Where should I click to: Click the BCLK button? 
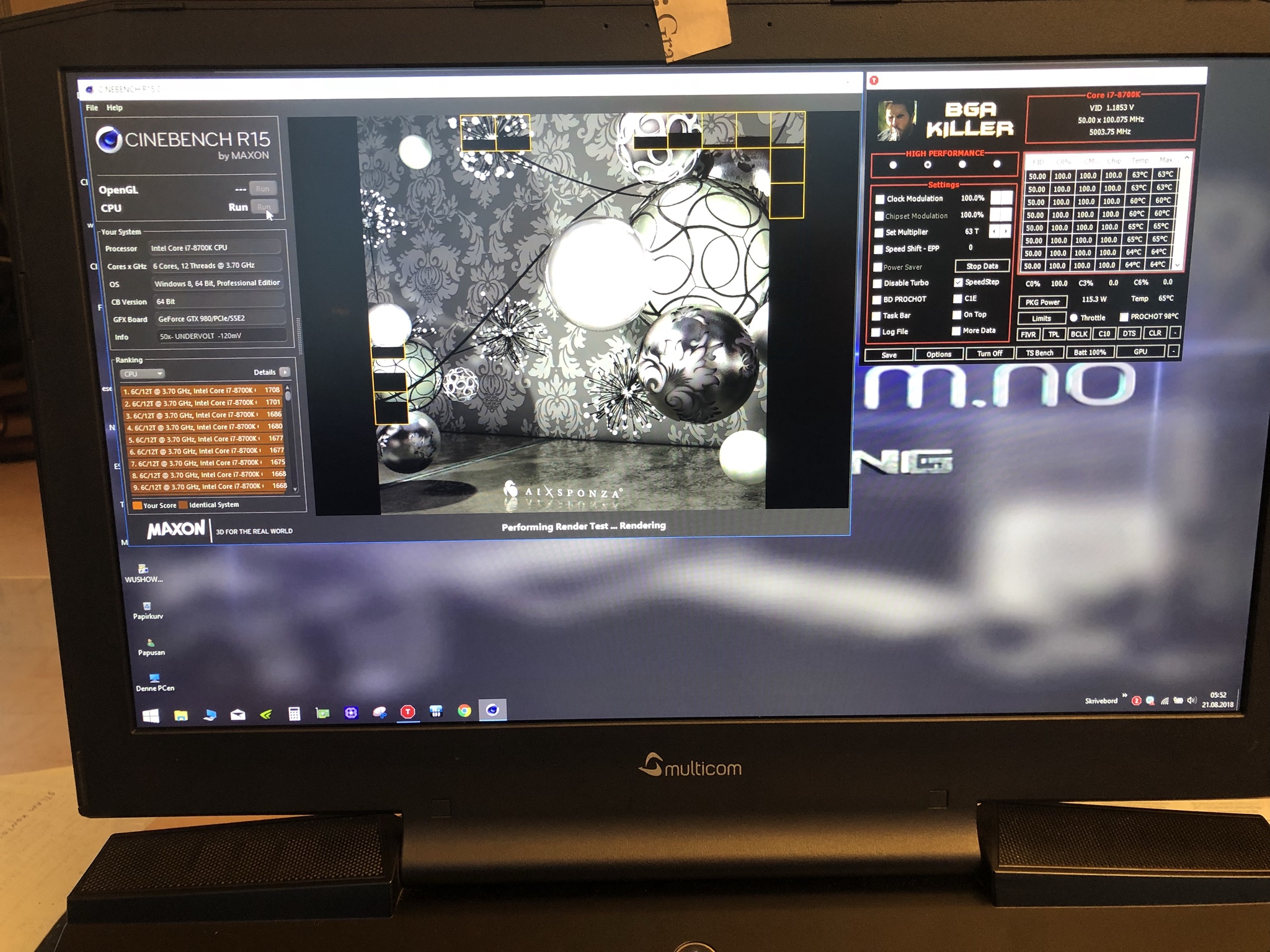pyautogui.click(x=1079, y=334)
